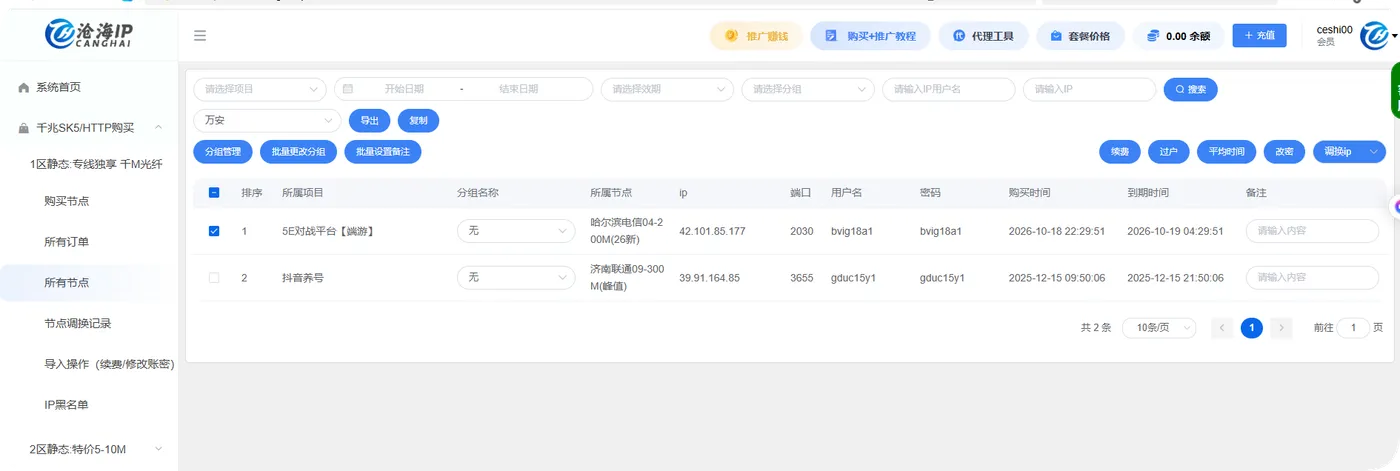Uncheck the row 1 5E对战平台 checkbox
Viewport: 1400px width, 471px height.
click(x=214, y=231)
